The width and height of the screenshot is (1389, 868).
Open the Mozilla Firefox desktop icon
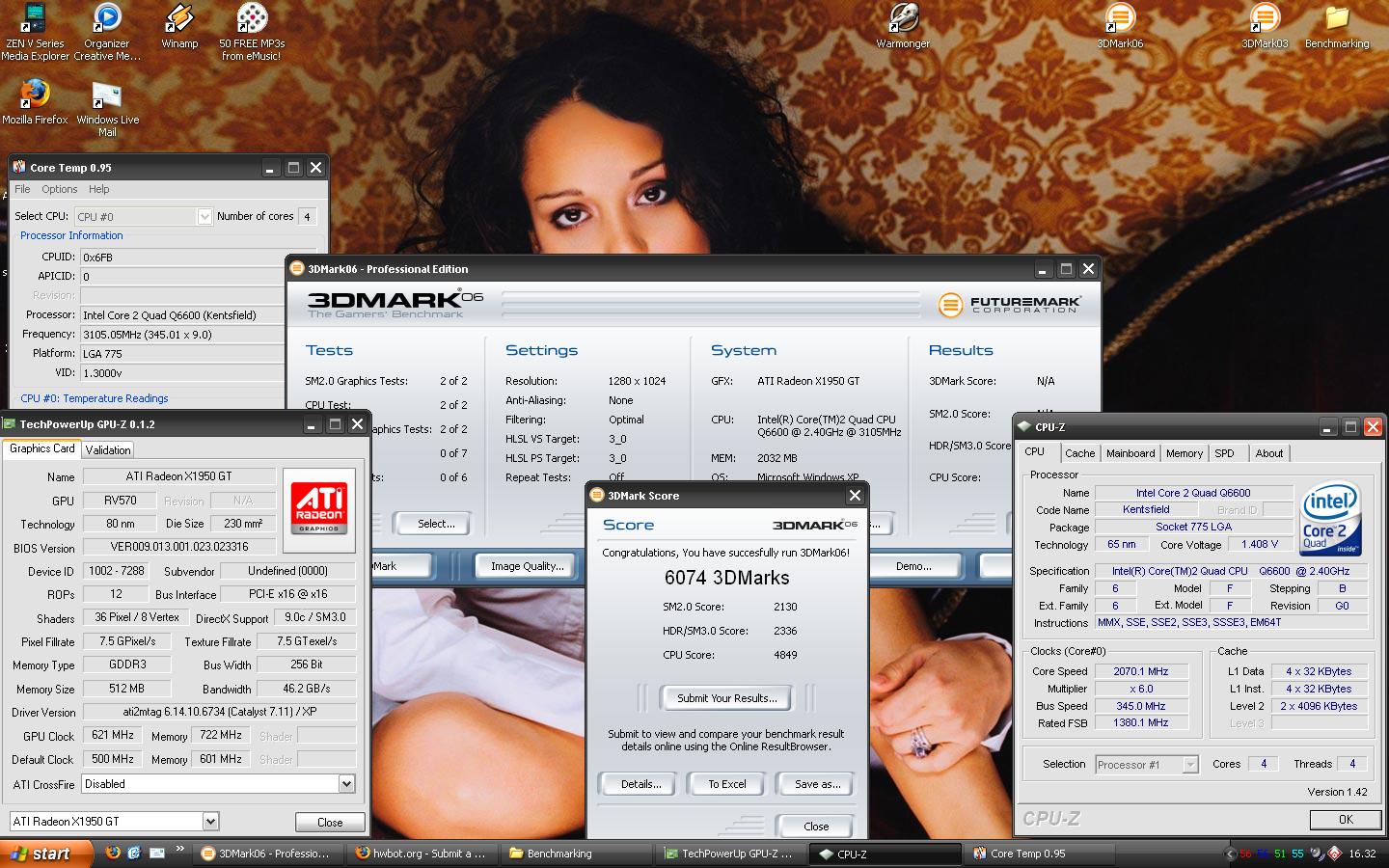pyautogui.click(x=35, y=101)
